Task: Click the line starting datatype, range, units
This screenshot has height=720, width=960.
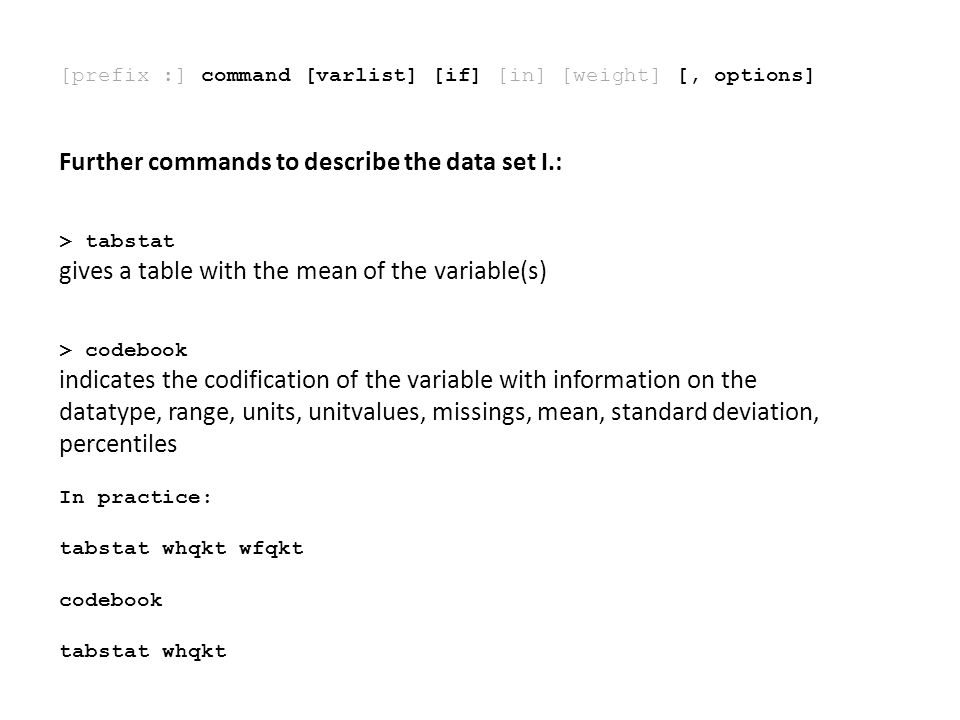Action: [439, 412]
